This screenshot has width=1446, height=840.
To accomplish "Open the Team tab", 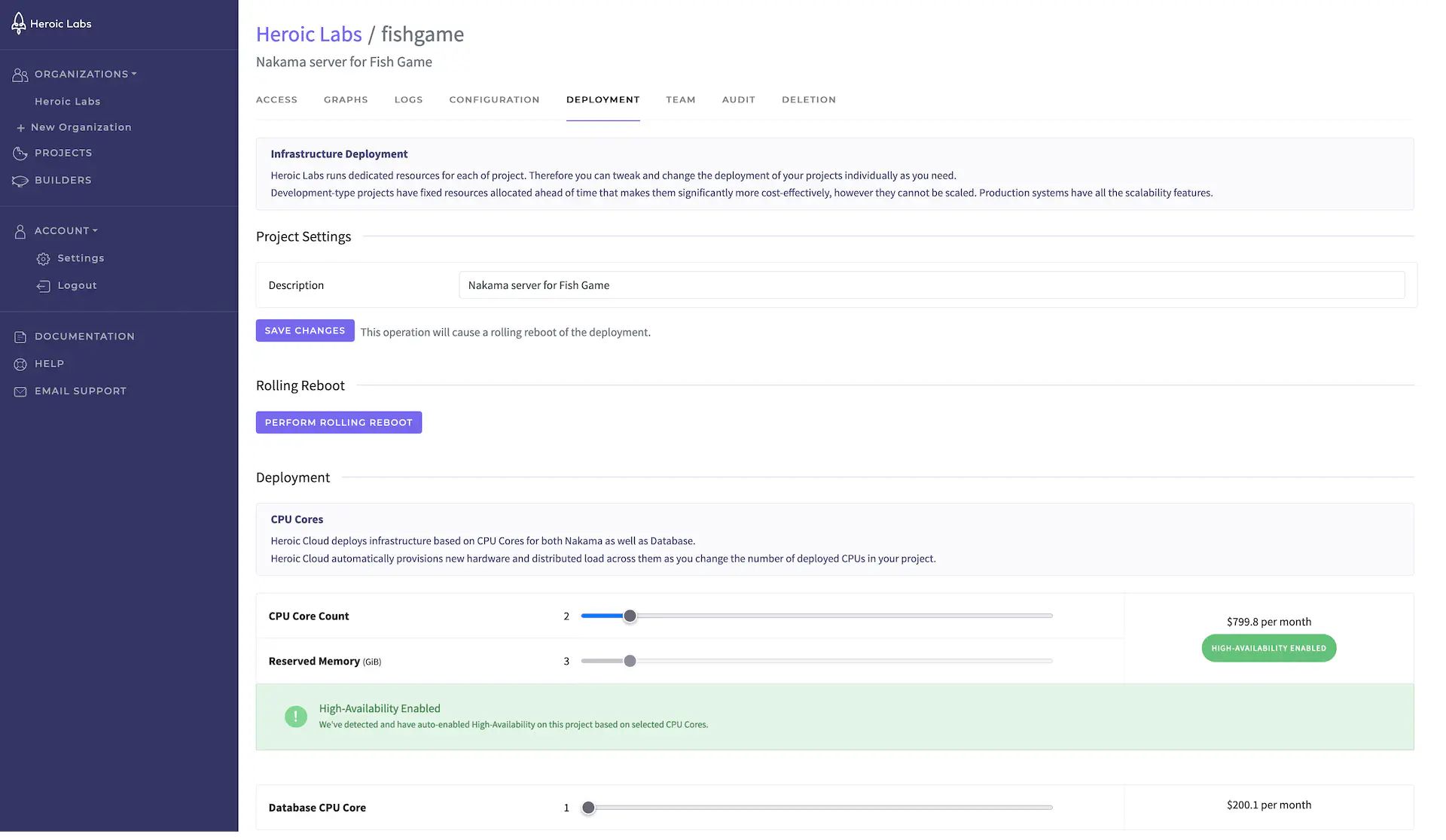I will [x=680, y=99].
